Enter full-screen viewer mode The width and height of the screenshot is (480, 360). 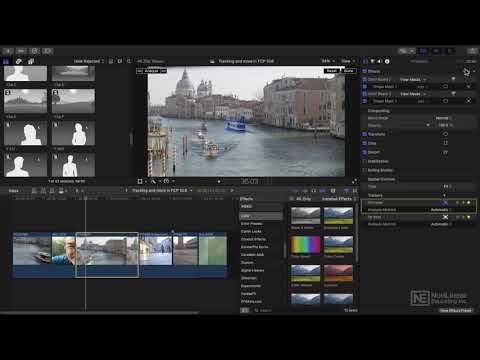[x=354, y=181]
